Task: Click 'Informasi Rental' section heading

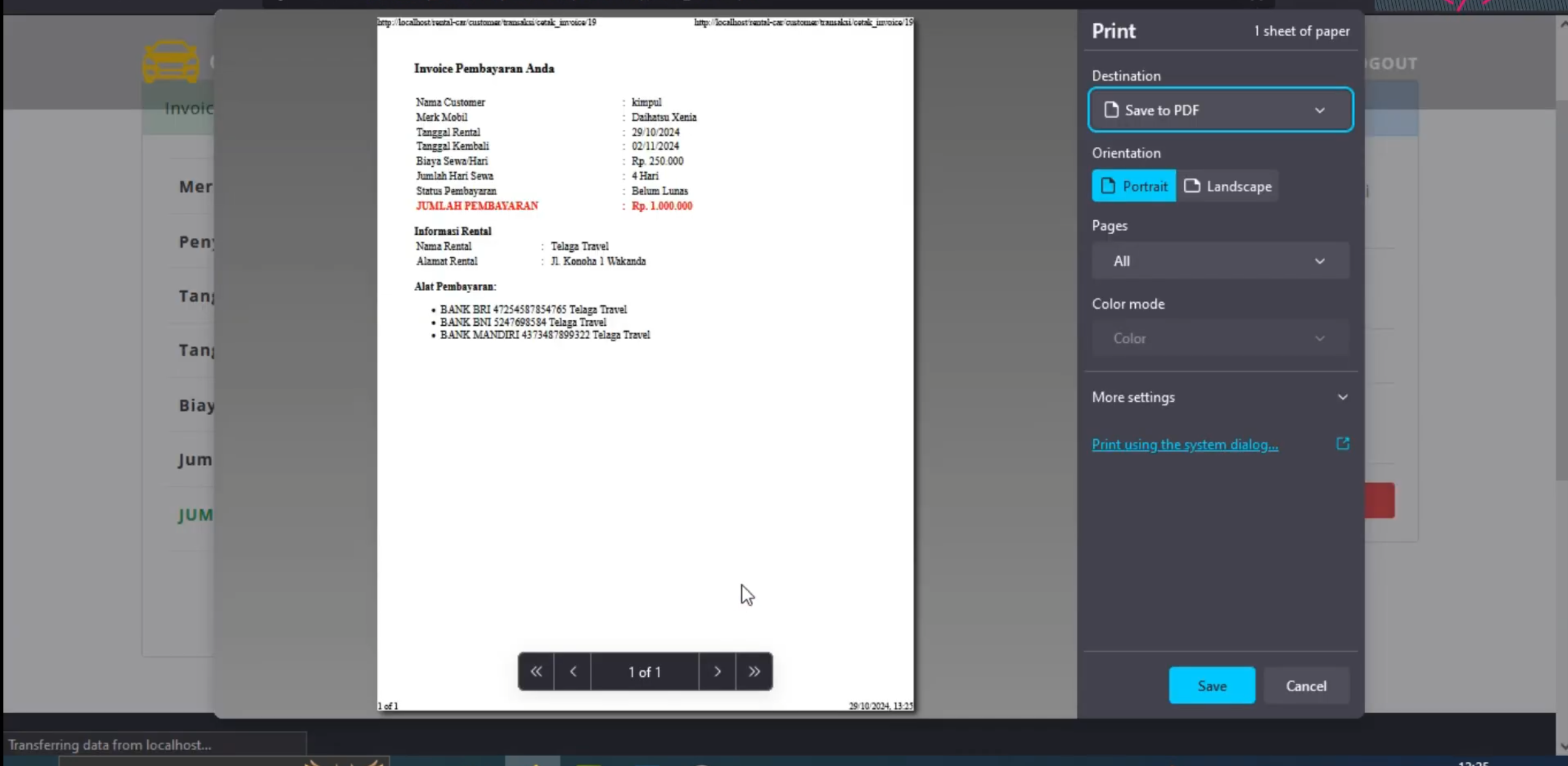Action: click(x=453, y=231)
